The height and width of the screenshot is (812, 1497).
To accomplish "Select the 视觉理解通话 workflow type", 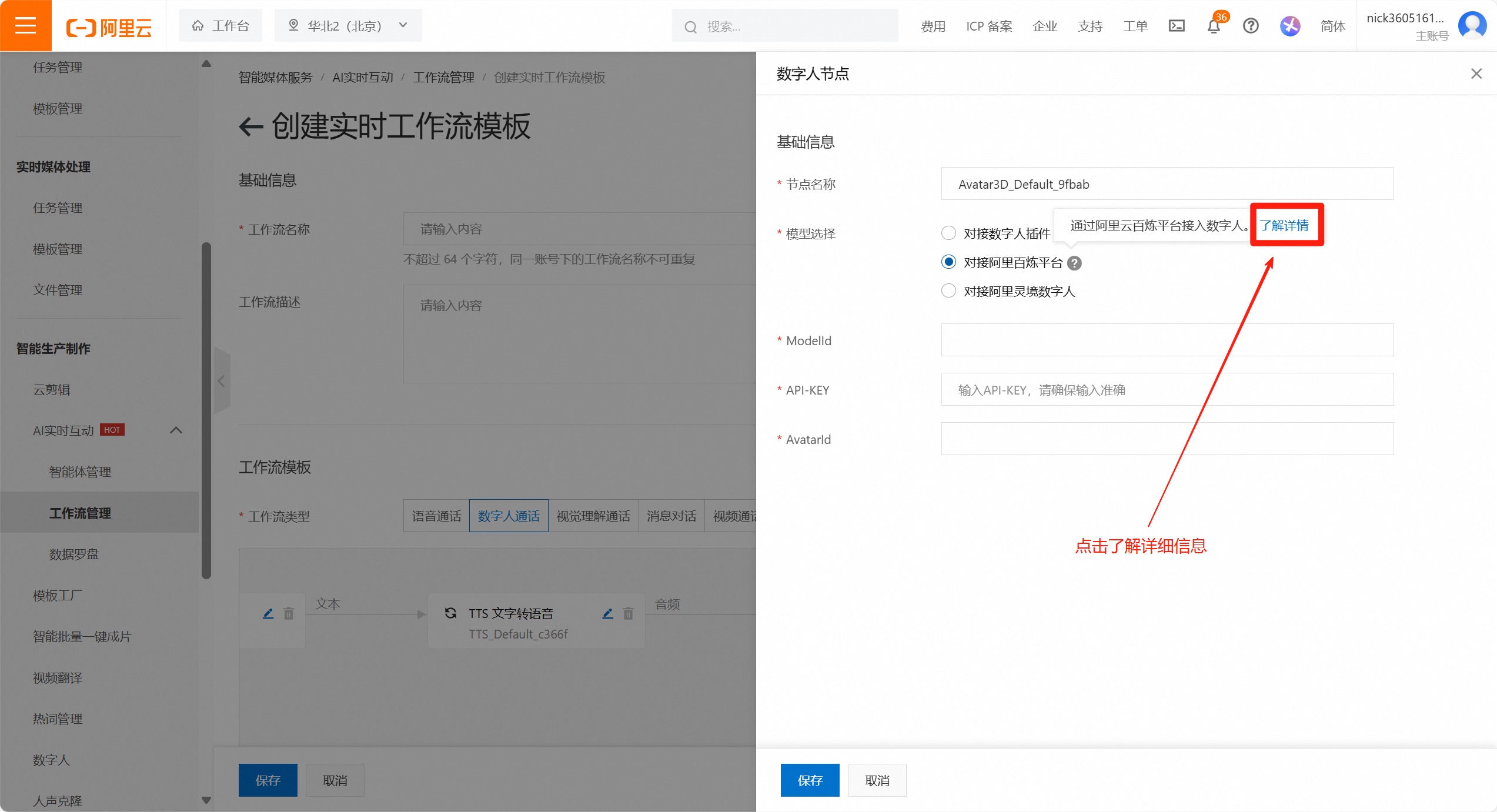I will tap(593, 516).
